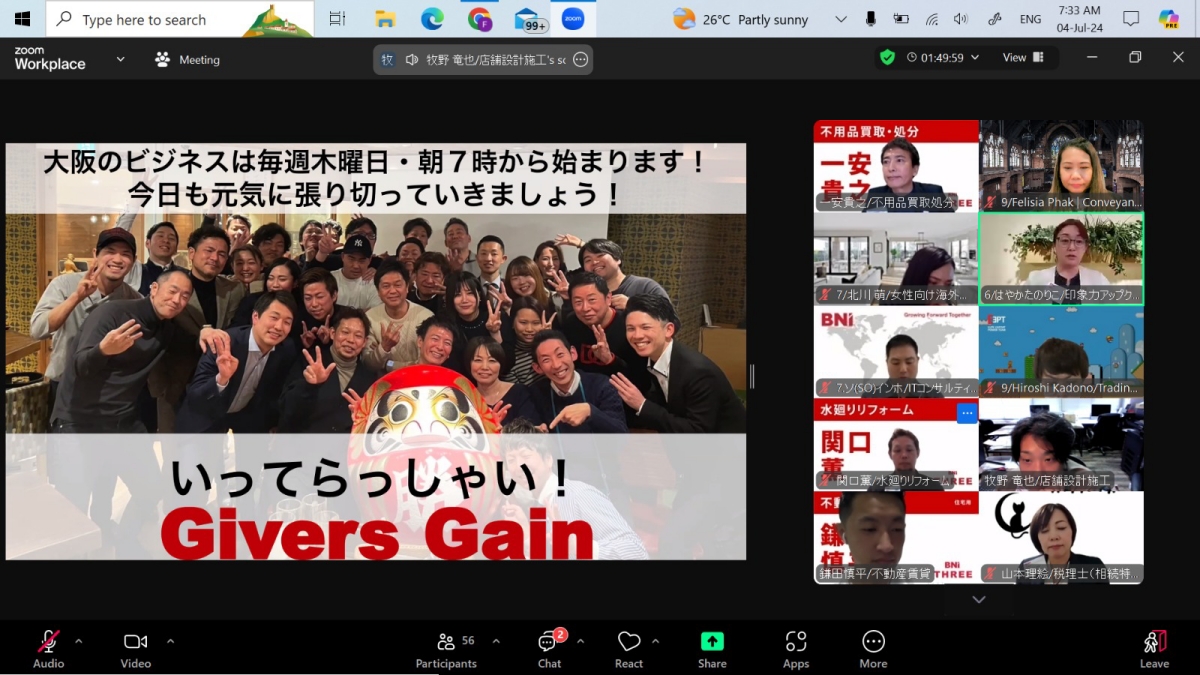Expand video settings arrow next to Video
Image resolution: width=1200 pixels, height=675 pixels.
coord(170,641)
